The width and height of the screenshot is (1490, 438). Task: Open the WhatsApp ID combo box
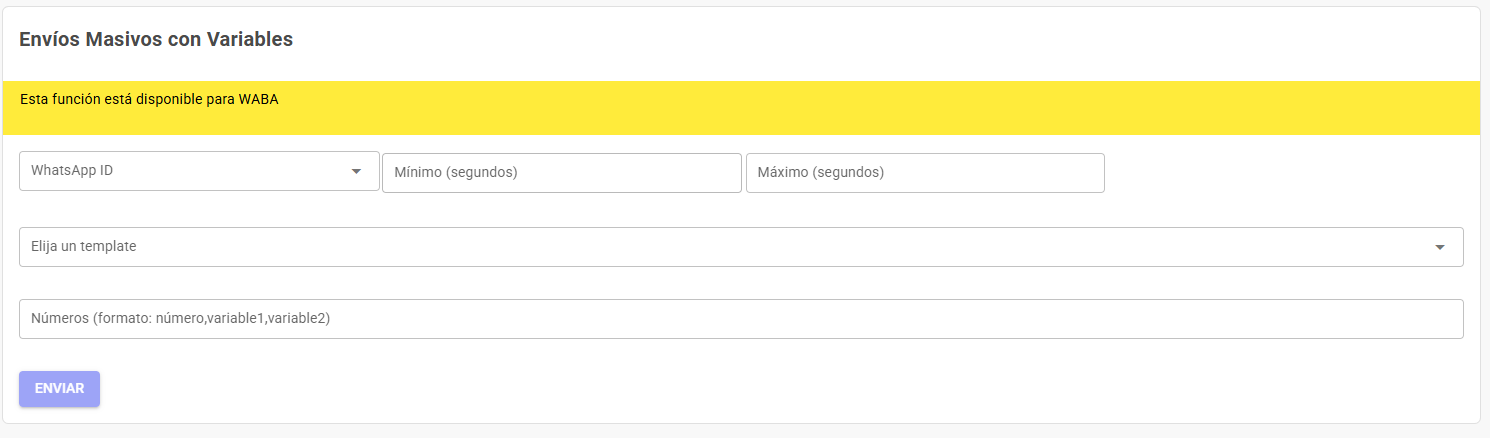pos(199,171)
